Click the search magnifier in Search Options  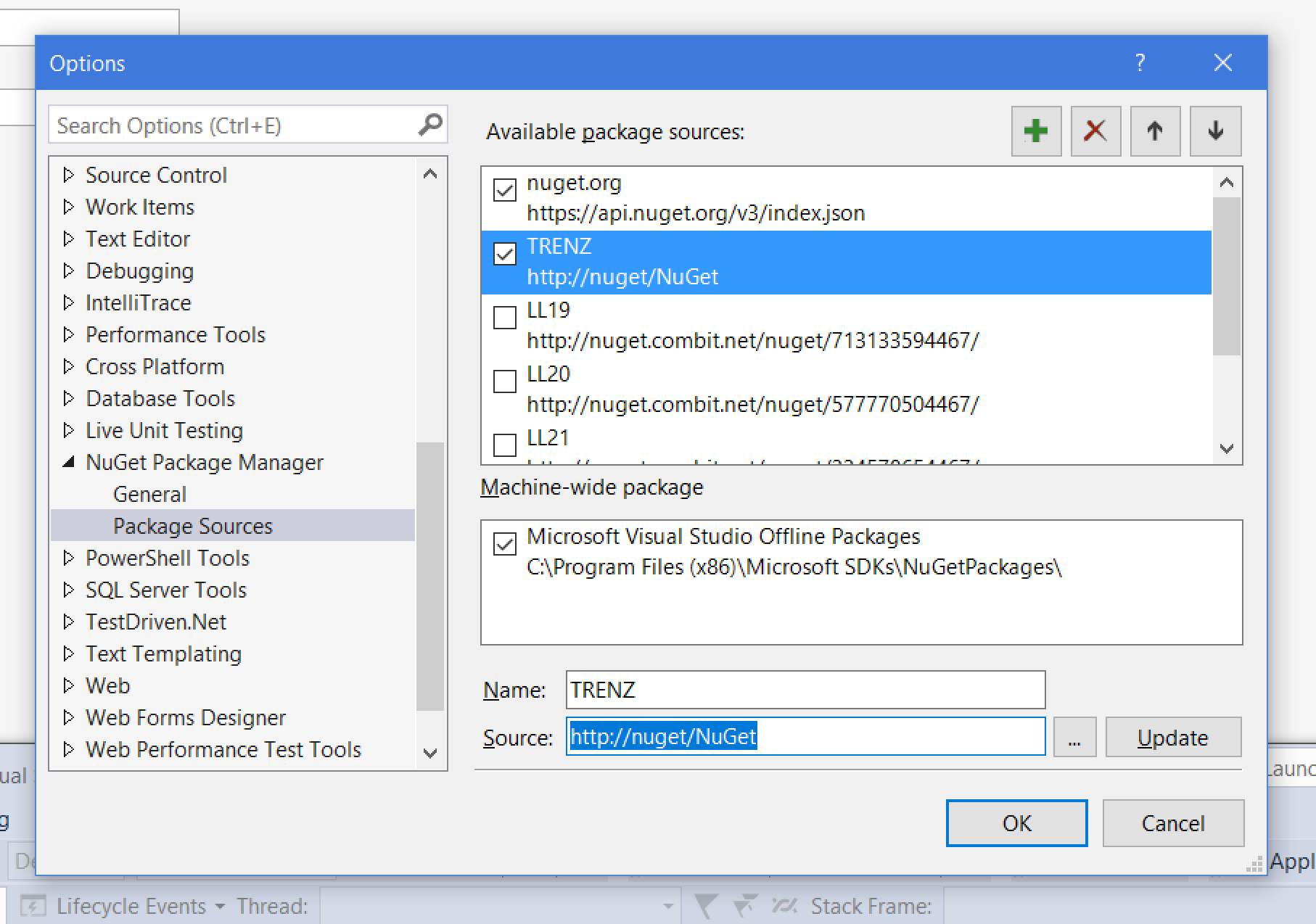tap(430, 125)
